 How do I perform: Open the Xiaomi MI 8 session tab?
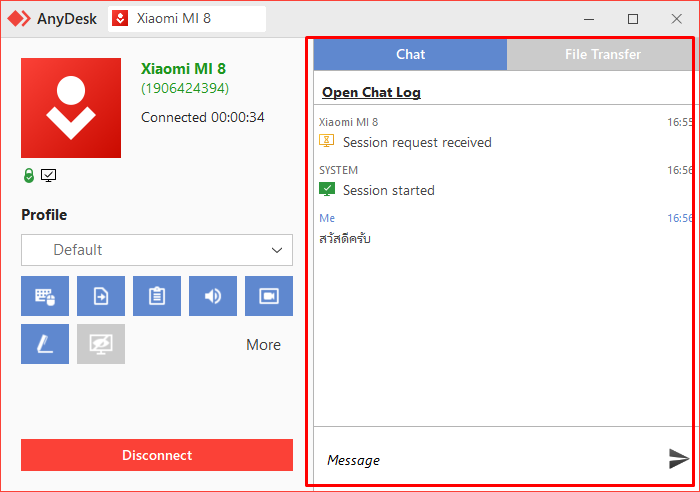tap(187, 19)
